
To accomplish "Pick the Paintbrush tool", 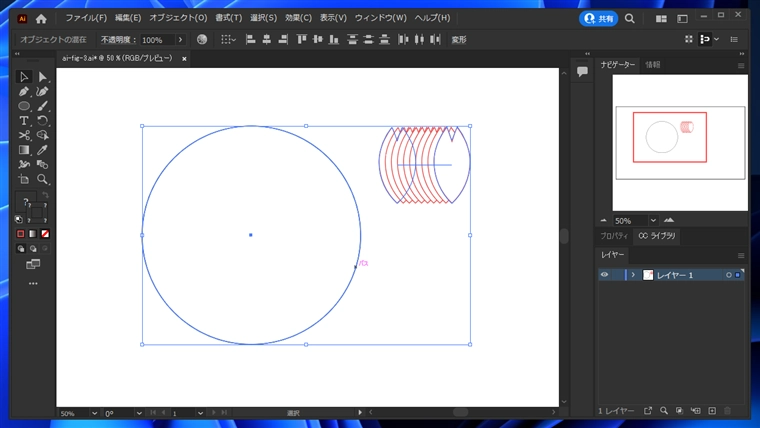I will click(43, 106).
